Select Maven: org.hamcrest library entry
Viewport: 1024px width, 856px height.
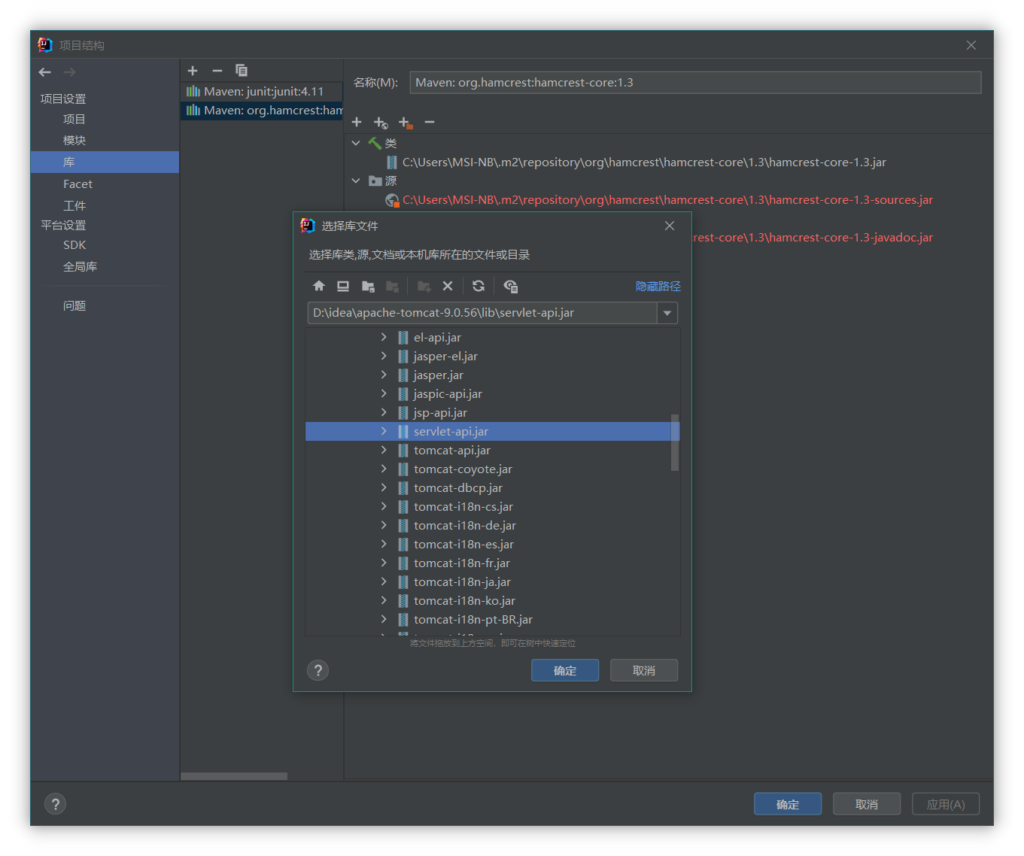tap(261, 110)
